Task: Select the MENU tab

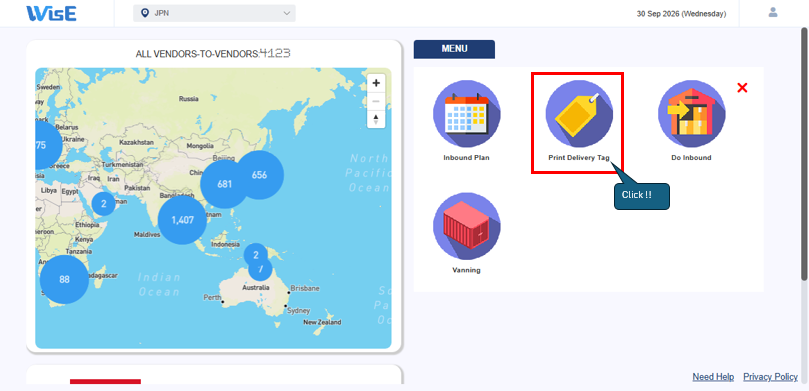Action: click(x=454, y=49)
